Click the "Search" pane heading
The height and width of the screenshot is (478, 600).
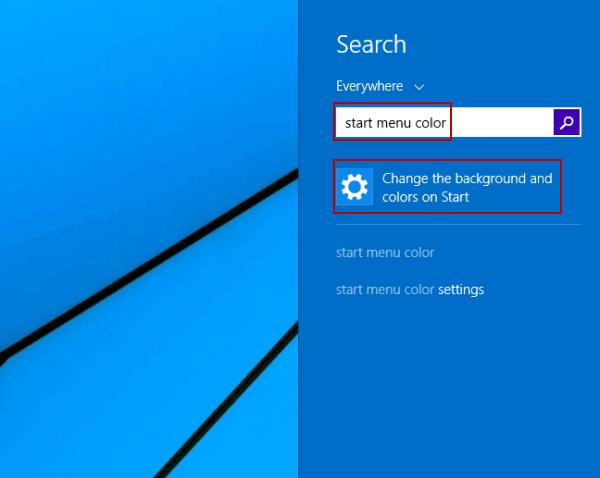(x=371, y=44)
